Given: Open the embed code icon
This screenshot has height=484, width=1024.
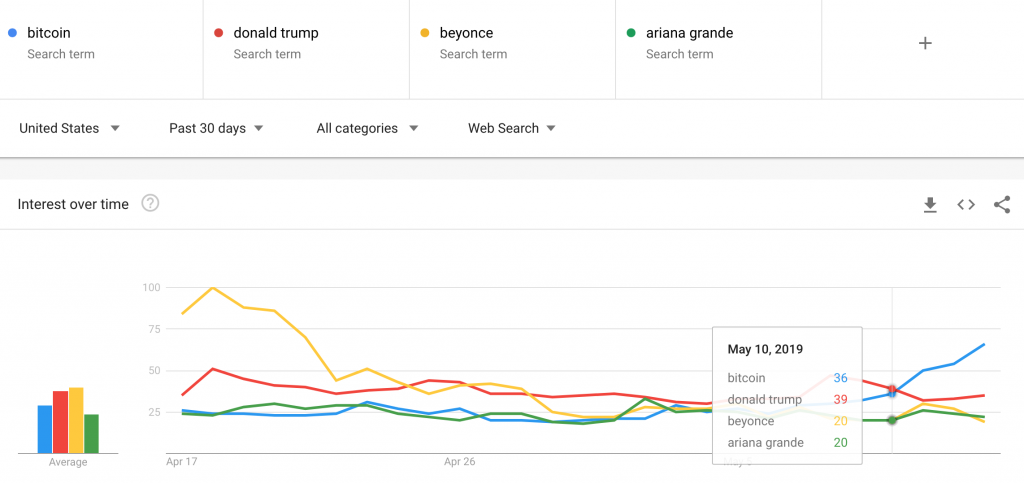Looking at the screenshot, I should (966, 205).
